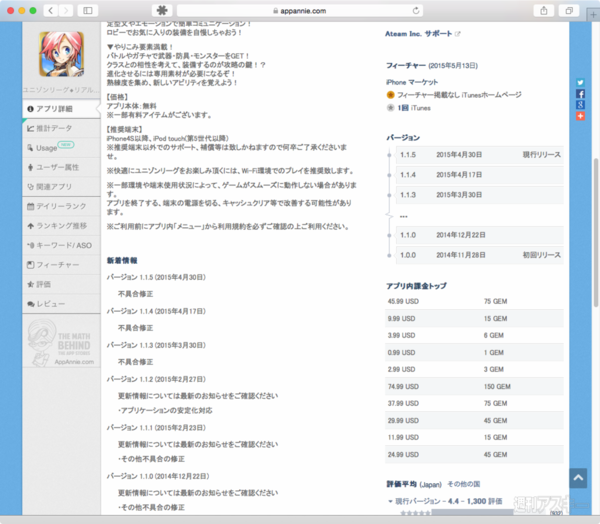Open the 評価 sidebar item
600x524 pixels.
61,284
